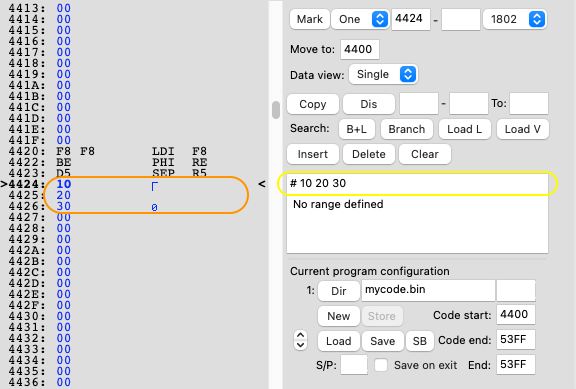576x389 pixels.
Task: Click the memory listing scrollbar thumb
Action: (x=276, y=110)
